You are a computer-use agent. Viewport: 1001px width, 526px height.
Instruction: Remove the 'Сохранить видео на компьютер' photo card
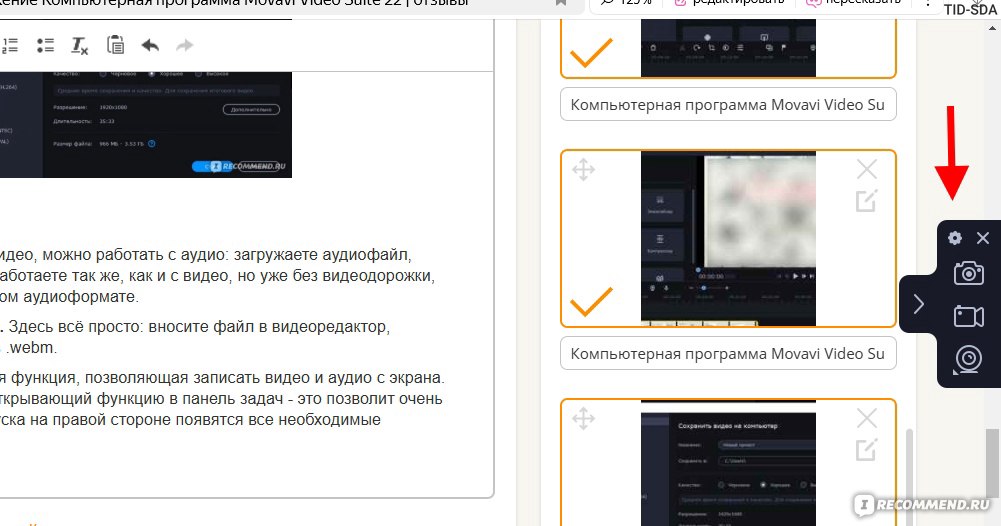click(x=866, y=418)
